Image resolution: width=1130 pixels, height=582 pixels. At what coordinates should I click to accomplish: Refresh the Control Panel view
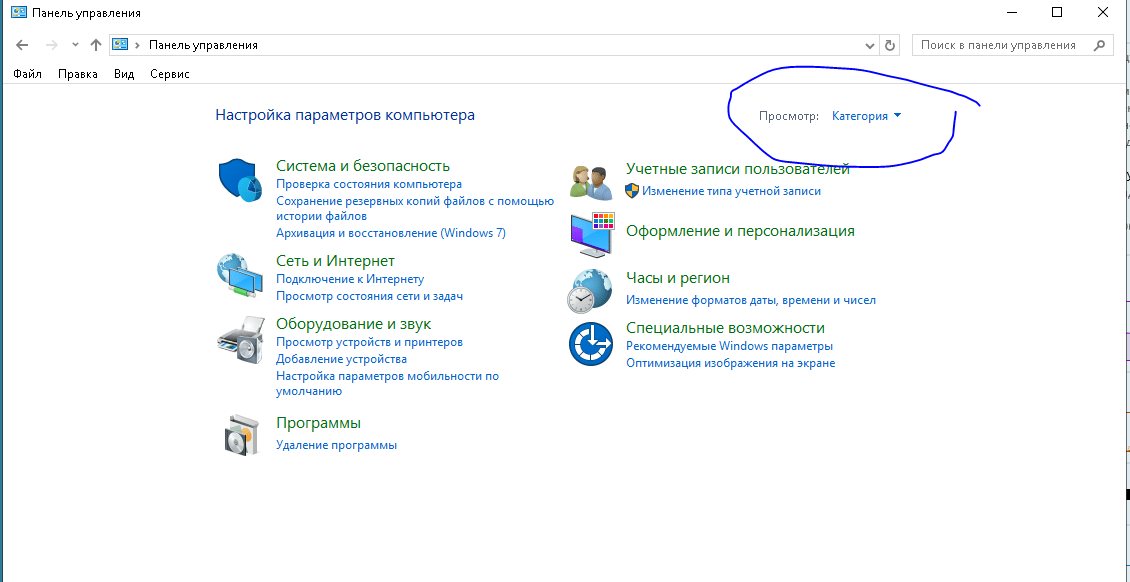pos(889,45)
